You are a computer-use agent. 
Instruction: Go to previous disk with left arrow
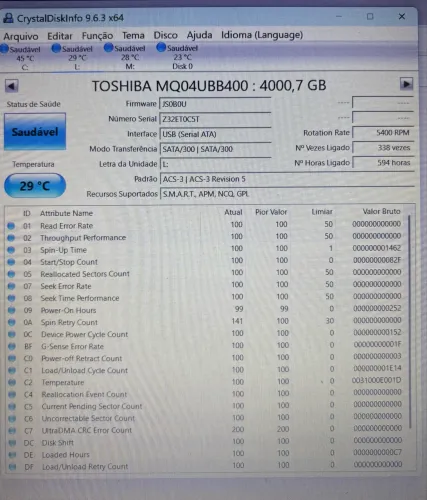coord(12,86)
